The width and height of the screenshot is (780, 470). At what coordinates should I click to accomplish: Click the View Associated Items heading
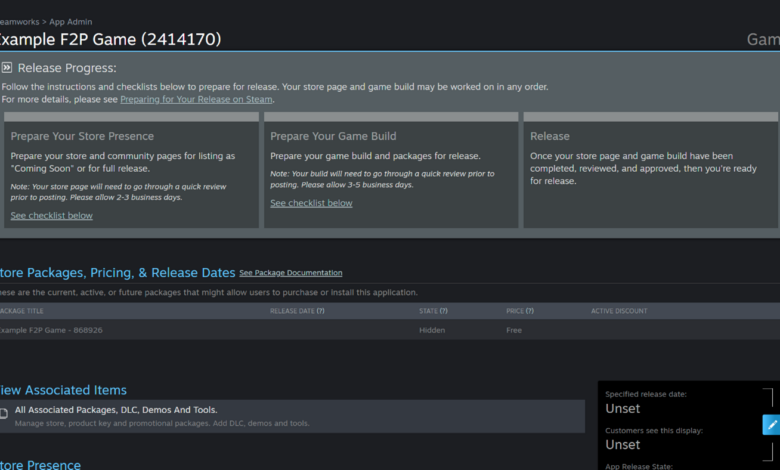(x=63, y=390)
